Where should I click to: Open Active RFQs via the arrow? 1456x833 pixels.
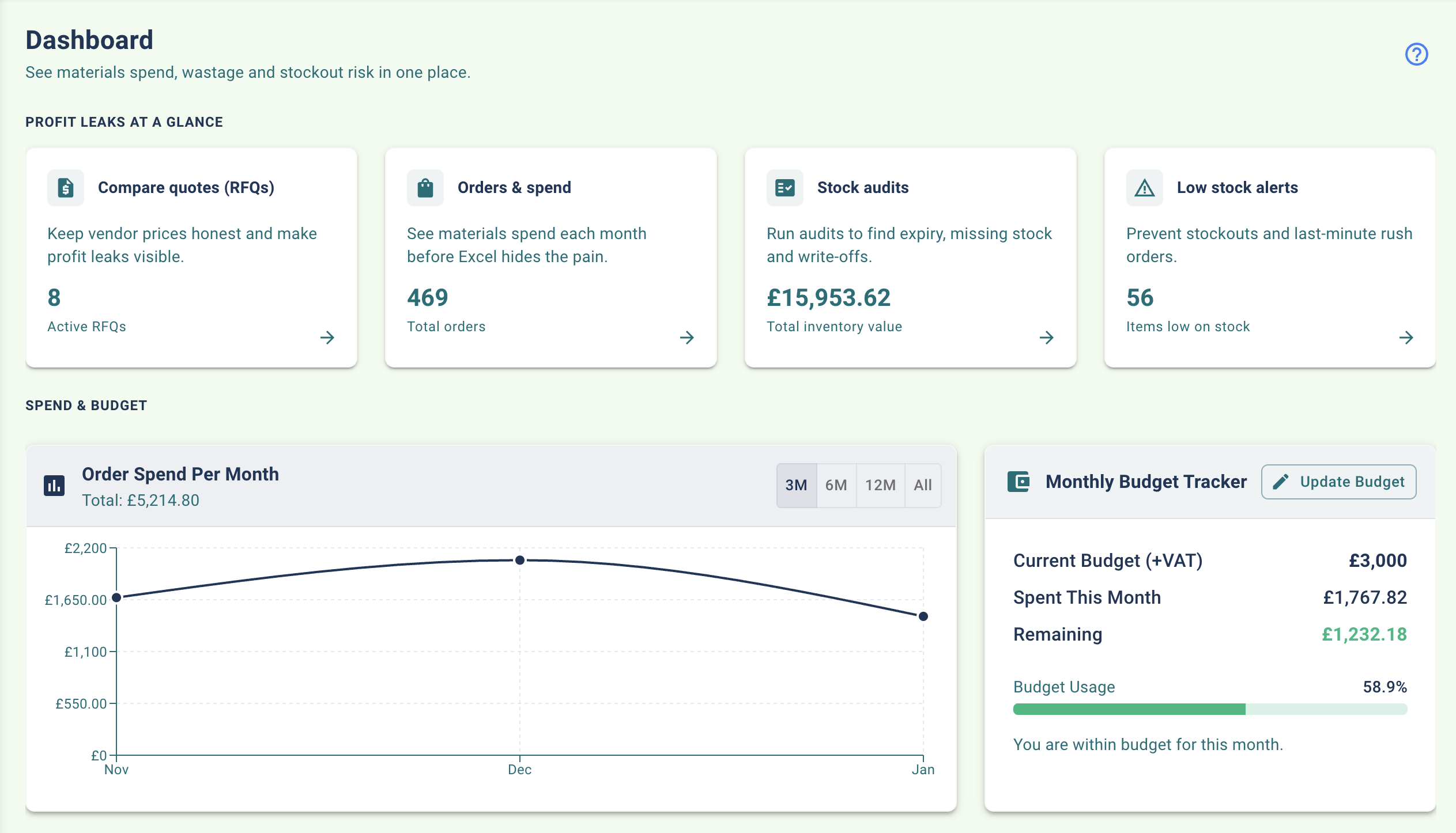[329, 338]
